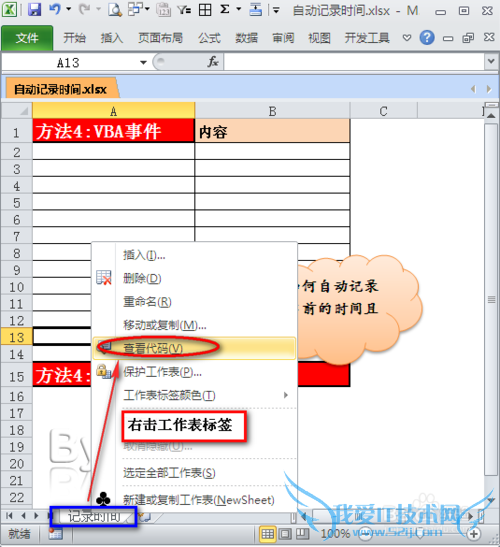The image size is (500, 547).
Task: Click the fx insert function button
Action: pos(212,62)
